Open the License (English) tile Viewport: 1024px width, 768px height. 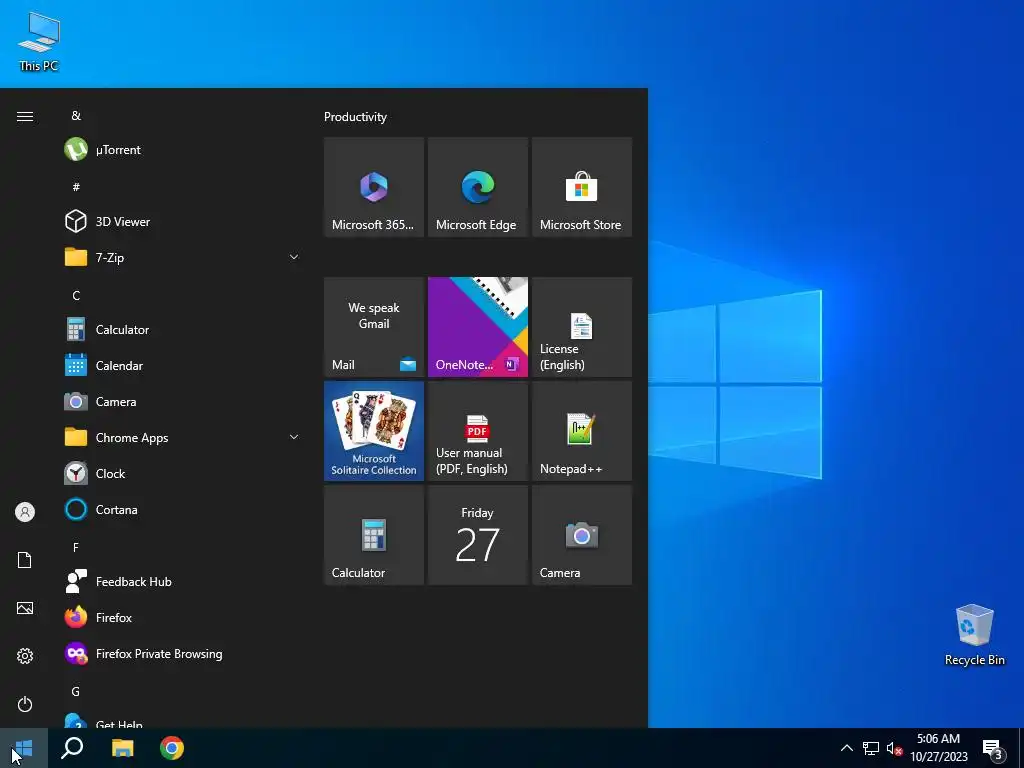(x=582, y=327)
